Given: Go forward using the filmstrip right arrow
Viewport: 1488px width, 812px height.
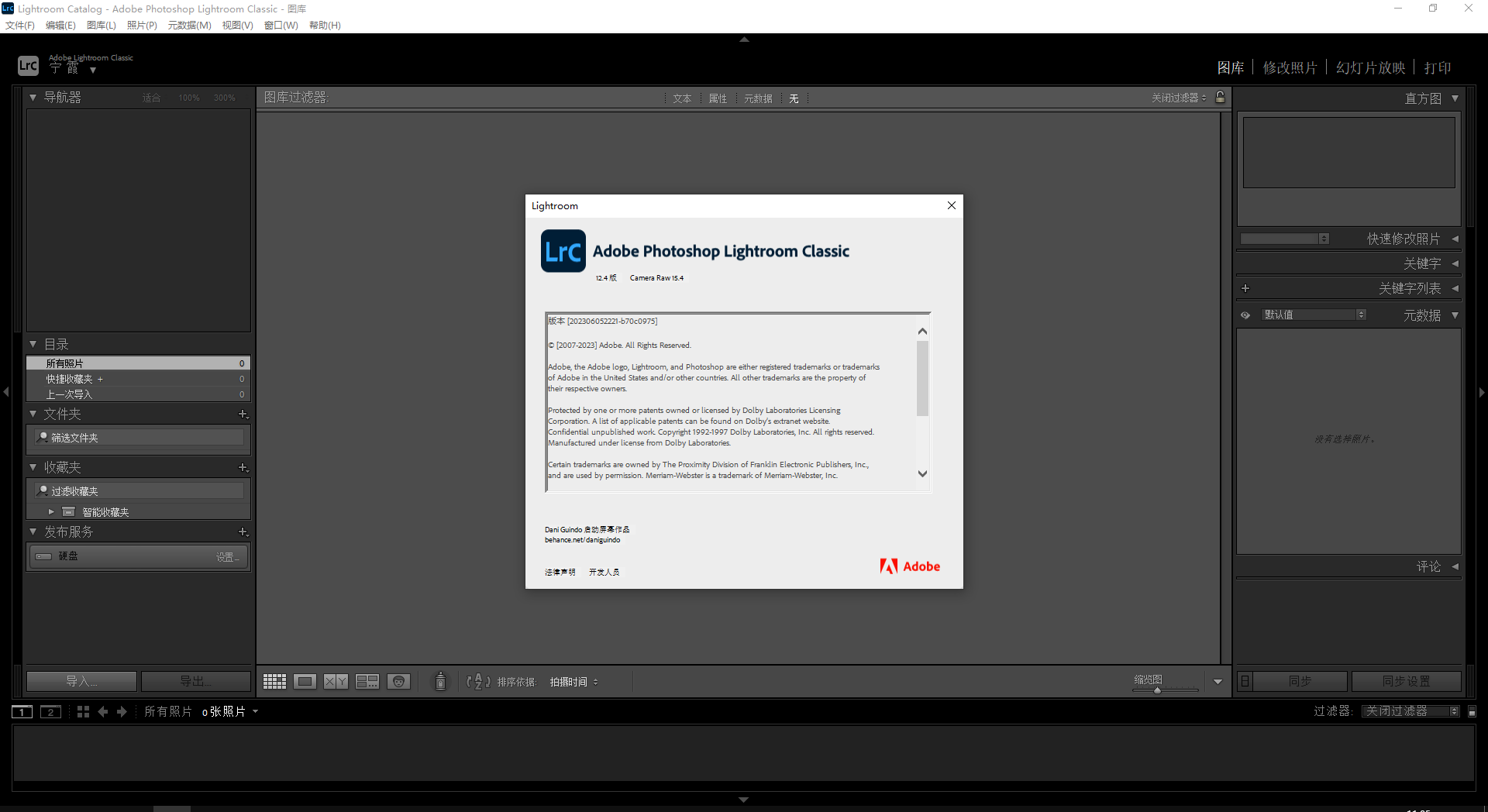Looking at the screenshot, I should tap(122, 711).
